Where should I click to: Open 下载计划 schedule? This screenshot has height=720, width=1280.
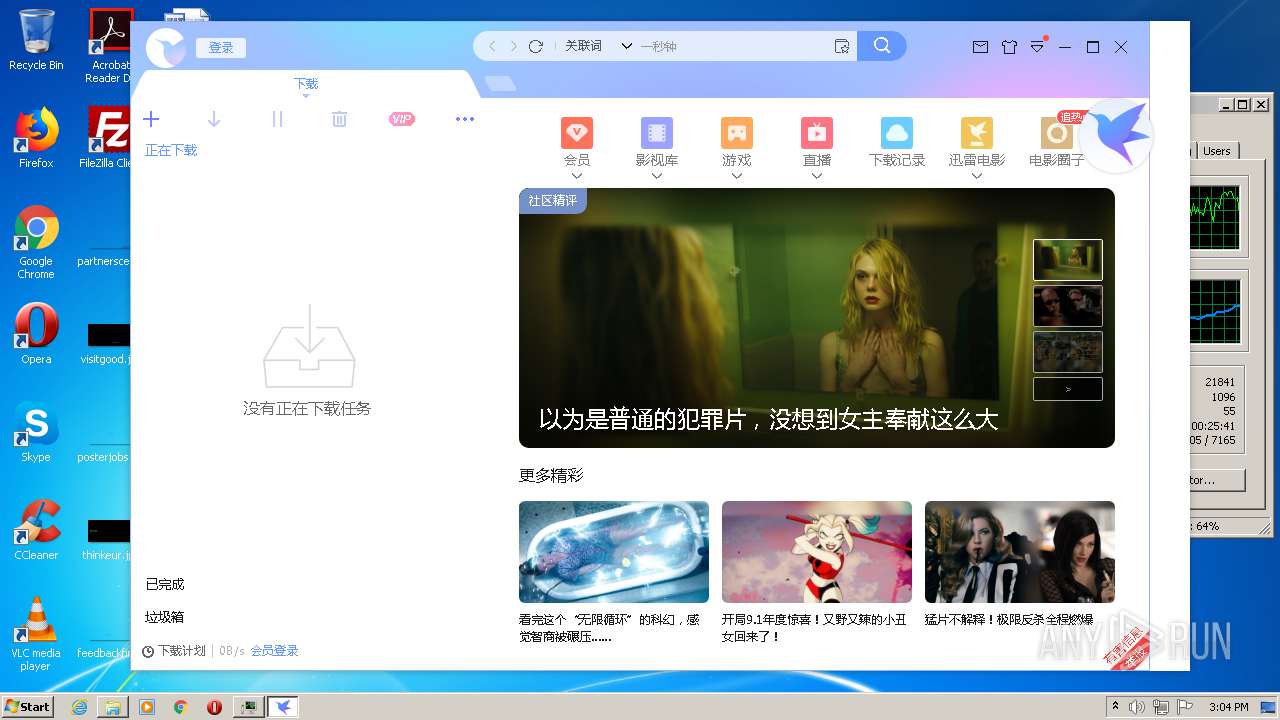coord(174,651)
